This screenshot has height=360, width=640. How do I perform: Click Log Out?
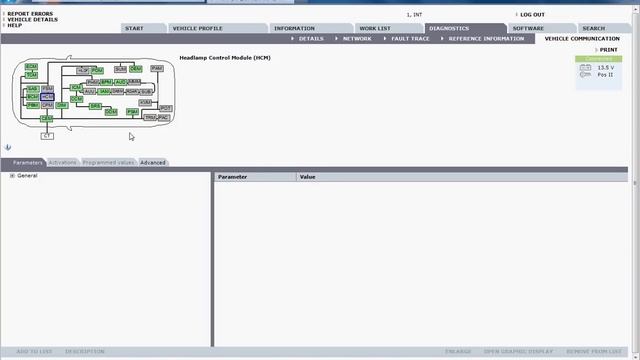pos(532,14)
